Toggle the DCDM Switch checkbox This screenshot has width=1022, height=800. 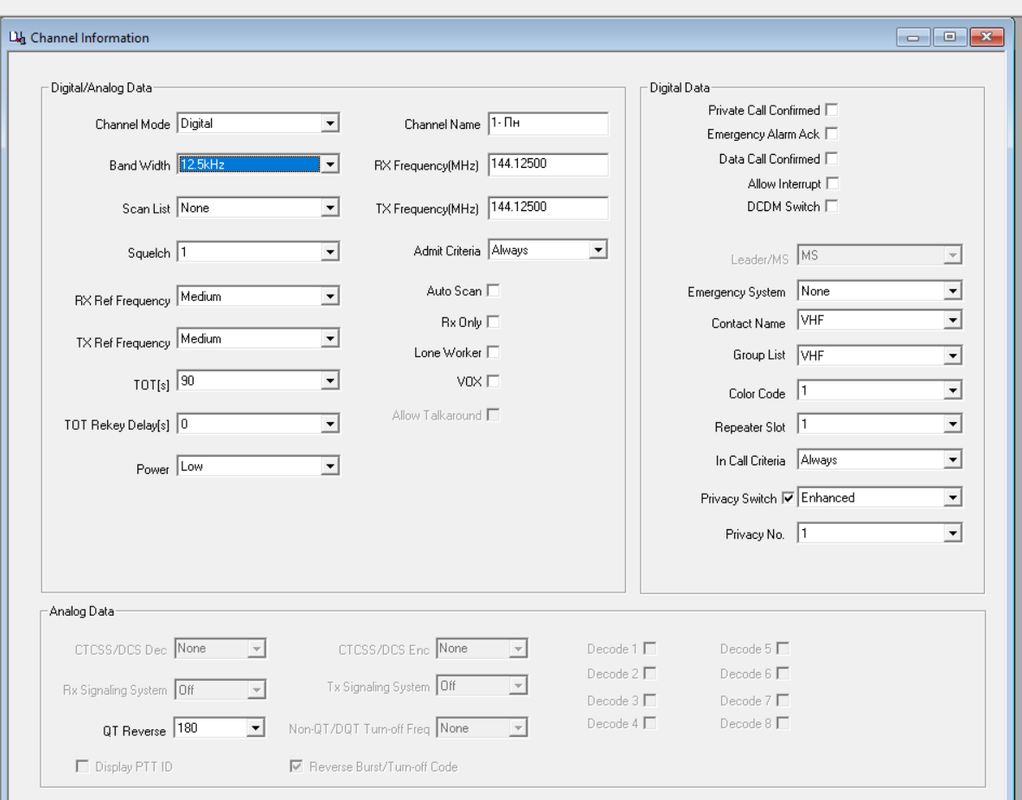pyautogui.click(x=832, y=206)
